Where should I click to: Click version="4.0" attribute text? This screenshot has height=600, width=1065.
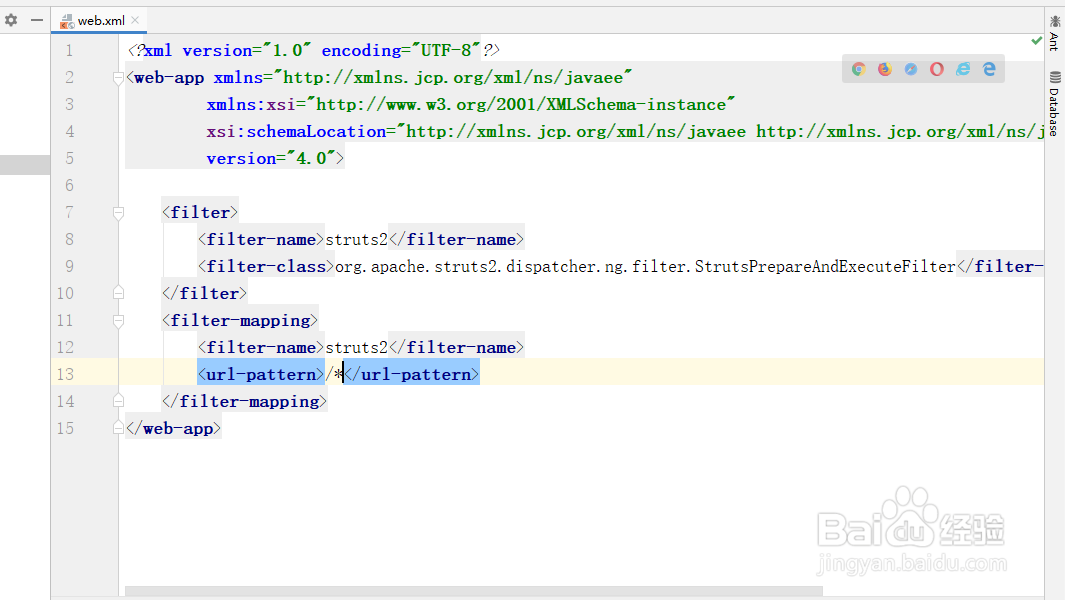point(272,158)
